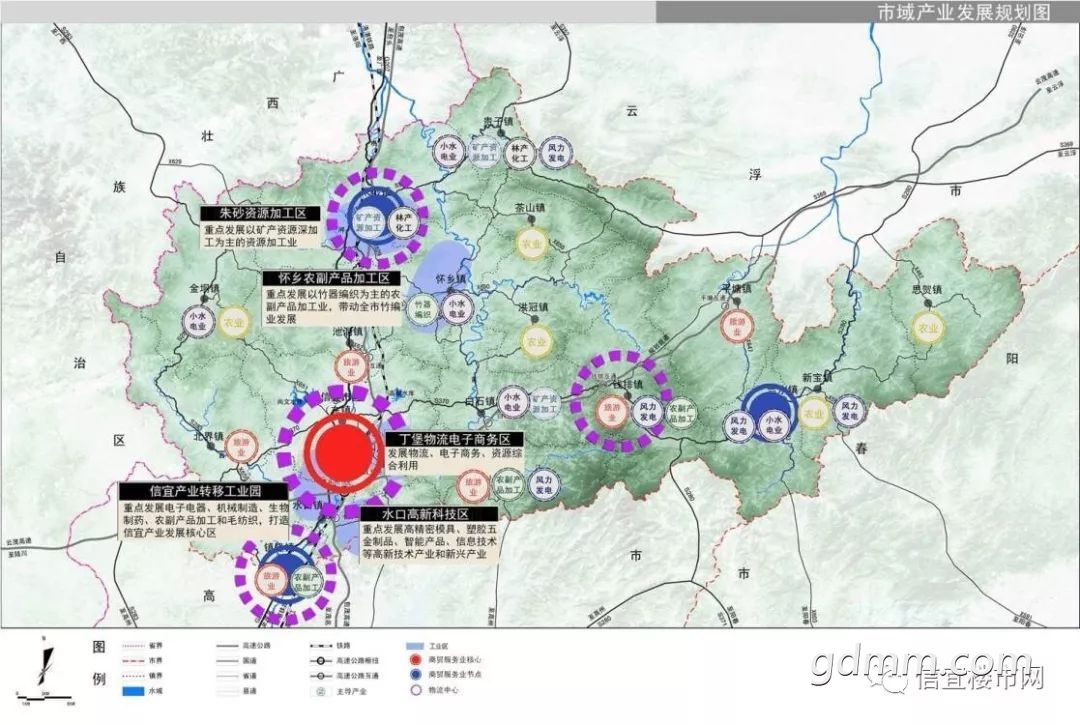Click the light blue 工业区 legend swatch
1080x725 pixels.
click(415, 647)
